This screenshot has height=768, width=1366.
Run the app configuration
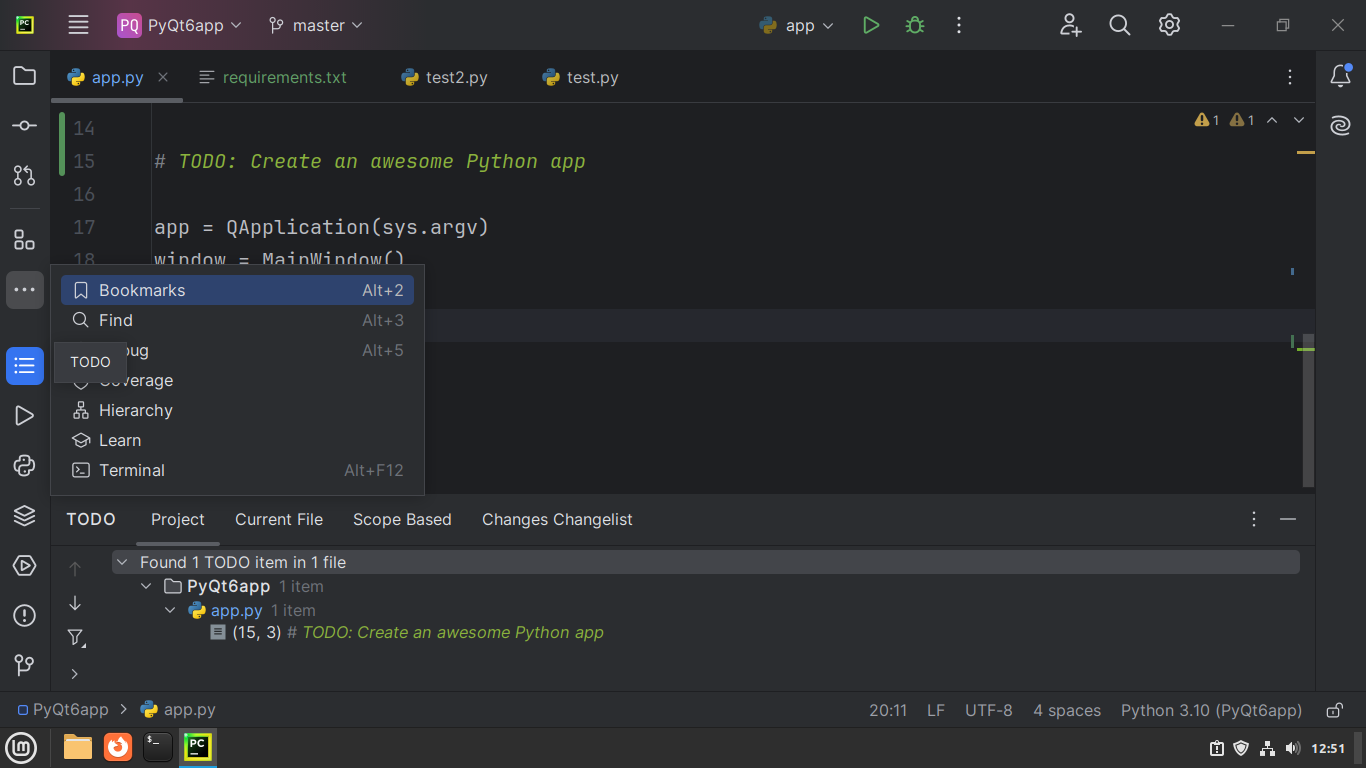pyautogui.click(x=871, y=25)
